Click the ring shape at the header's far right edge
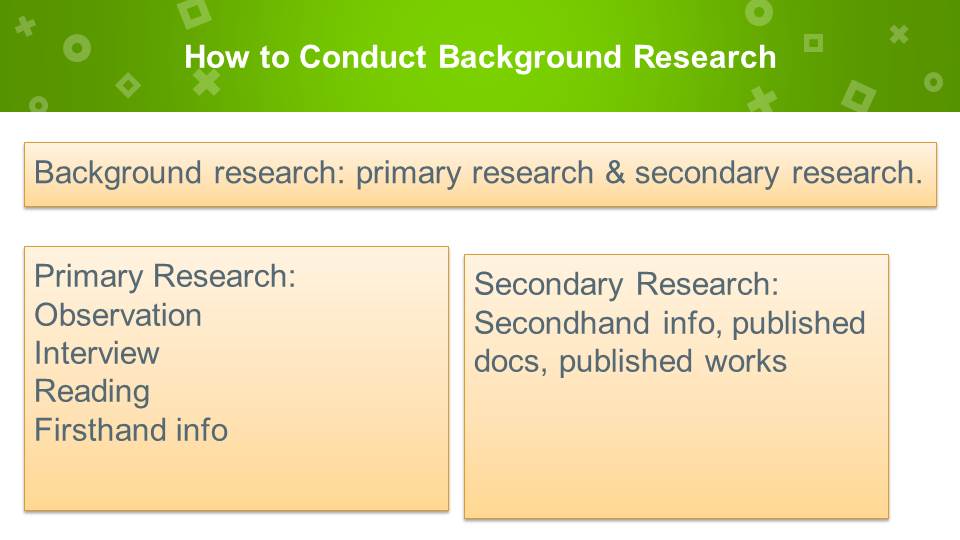 pos(933,81)
